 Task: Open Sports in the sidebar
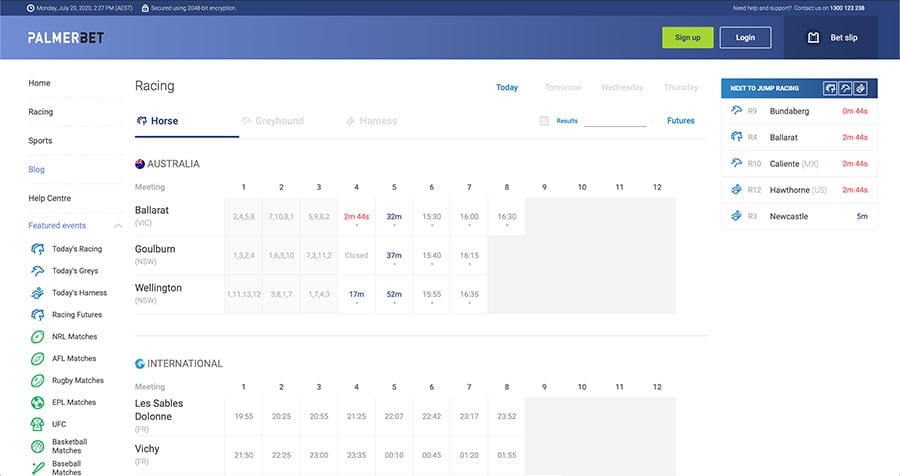[x=40, y=141]
